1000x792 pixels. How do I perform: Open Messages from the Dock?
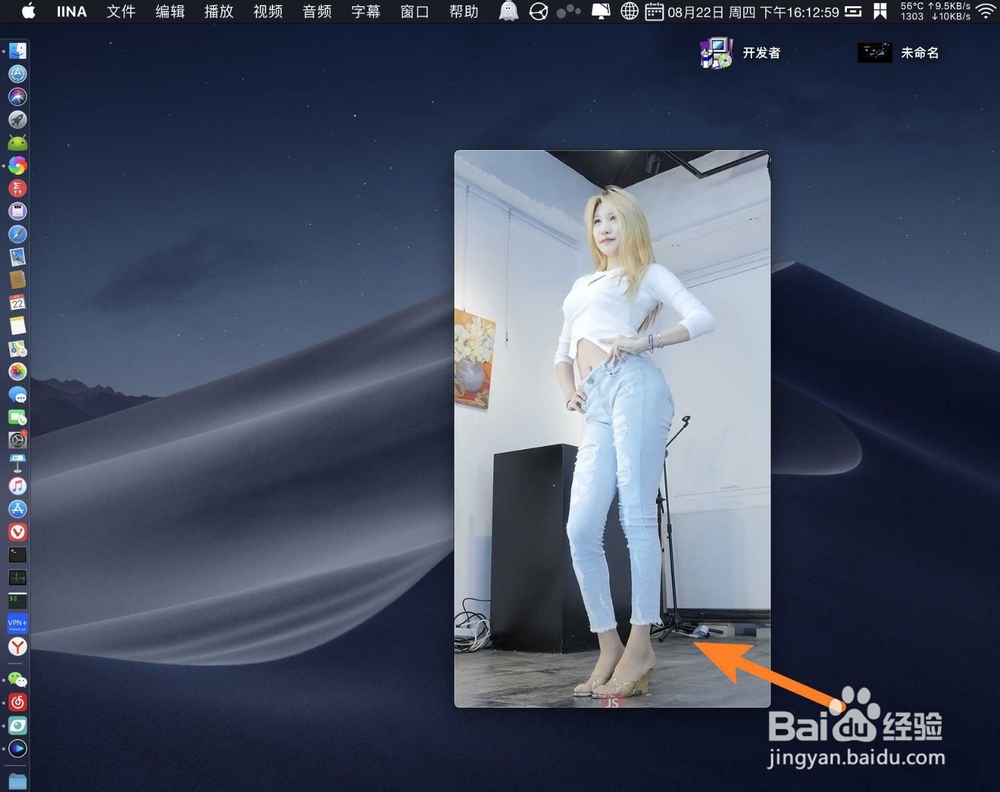(x=17, y=395)
